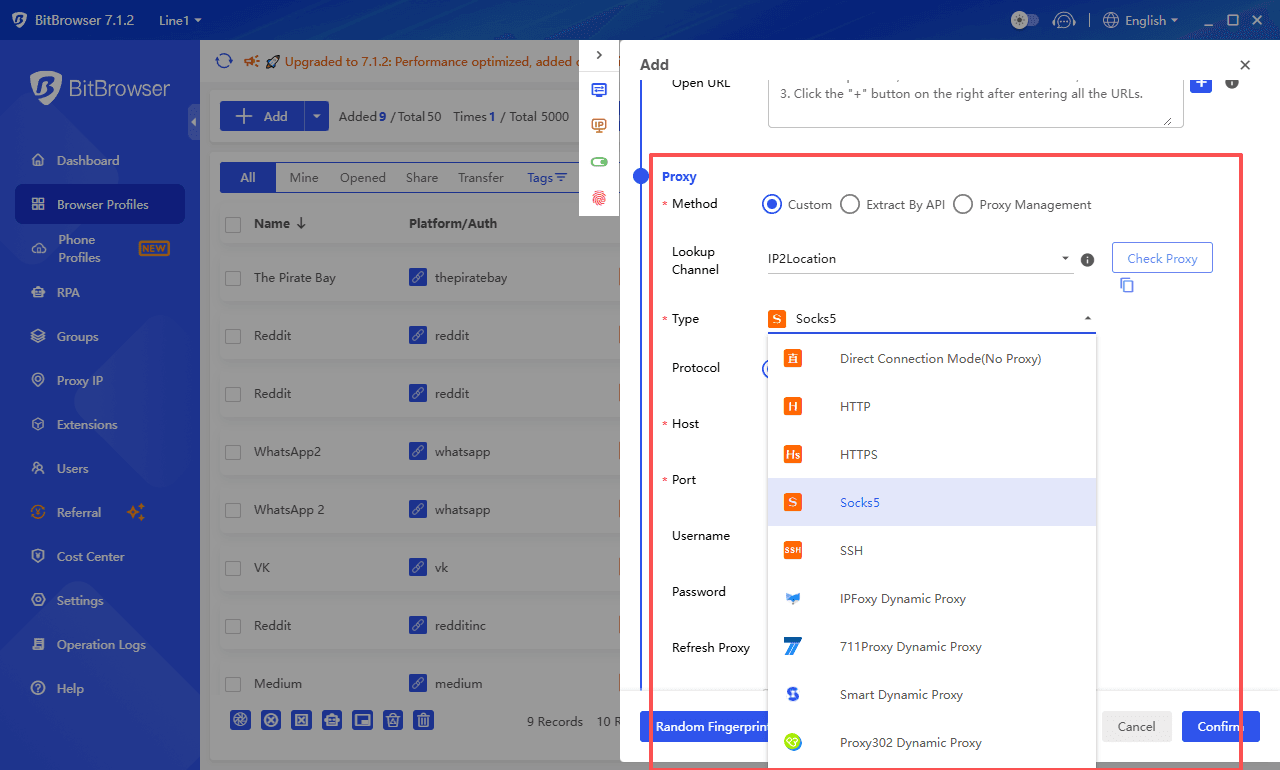Screen dimensions: 1280x770
Task: Select the Proxy Management radio button
Action: click(x=963, y=204)
